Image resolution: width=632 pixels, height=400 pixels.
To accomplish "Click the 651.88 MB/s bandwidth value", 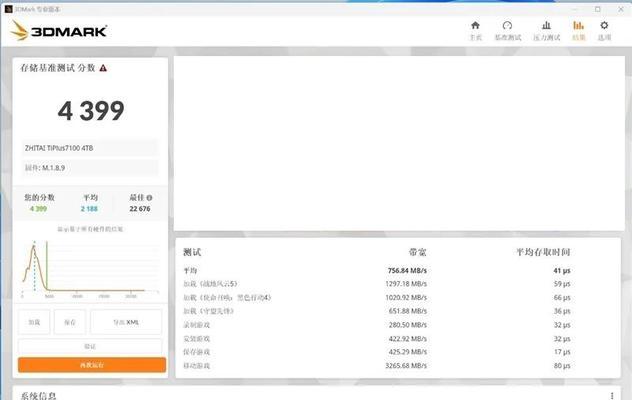I will pos(407,311).
